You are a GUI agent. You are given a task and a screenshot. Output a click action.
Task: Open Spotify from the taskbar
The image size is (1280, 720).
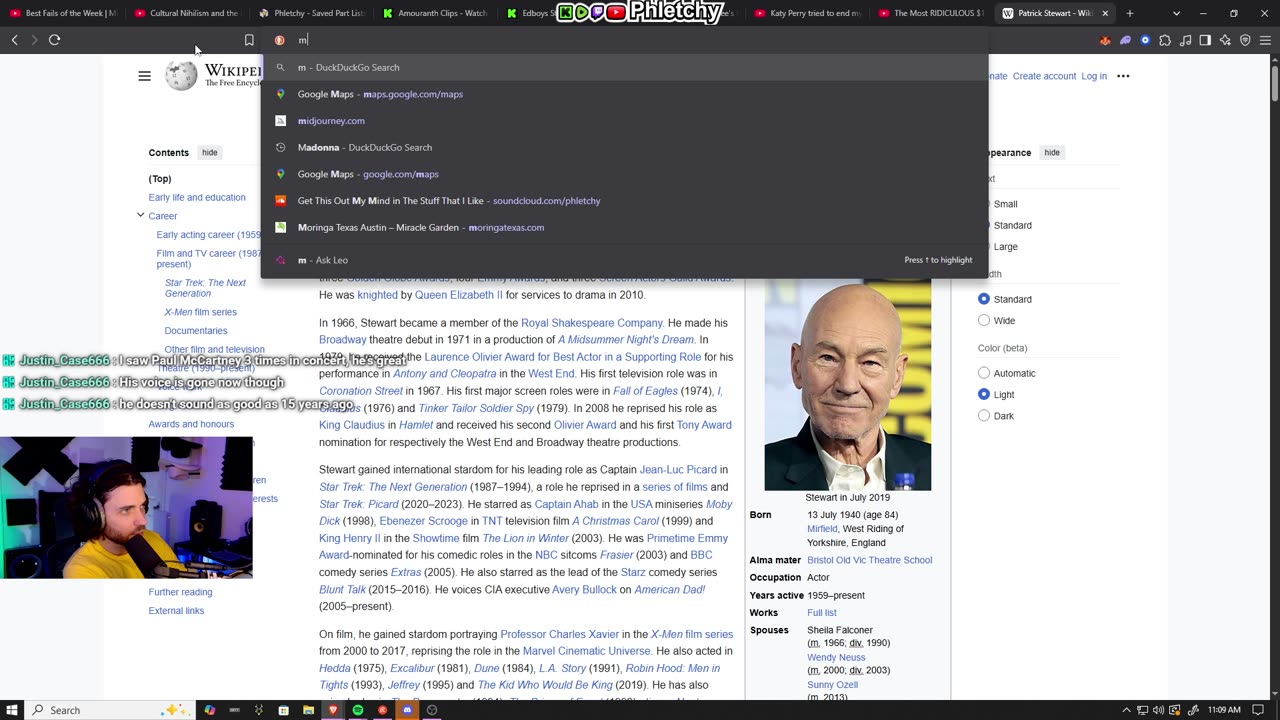click(x=358, y=710)
